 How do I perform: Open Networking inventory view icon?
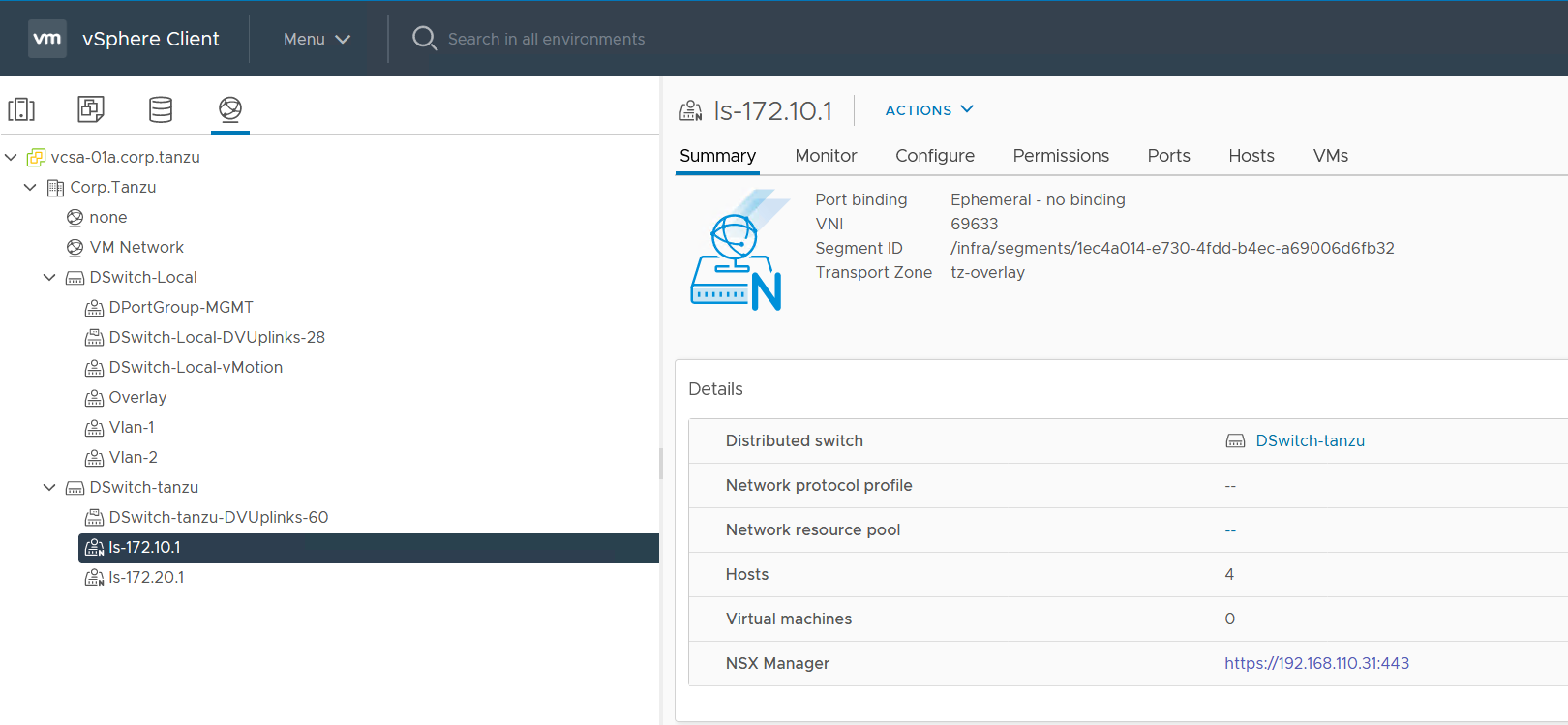[230, 109]
